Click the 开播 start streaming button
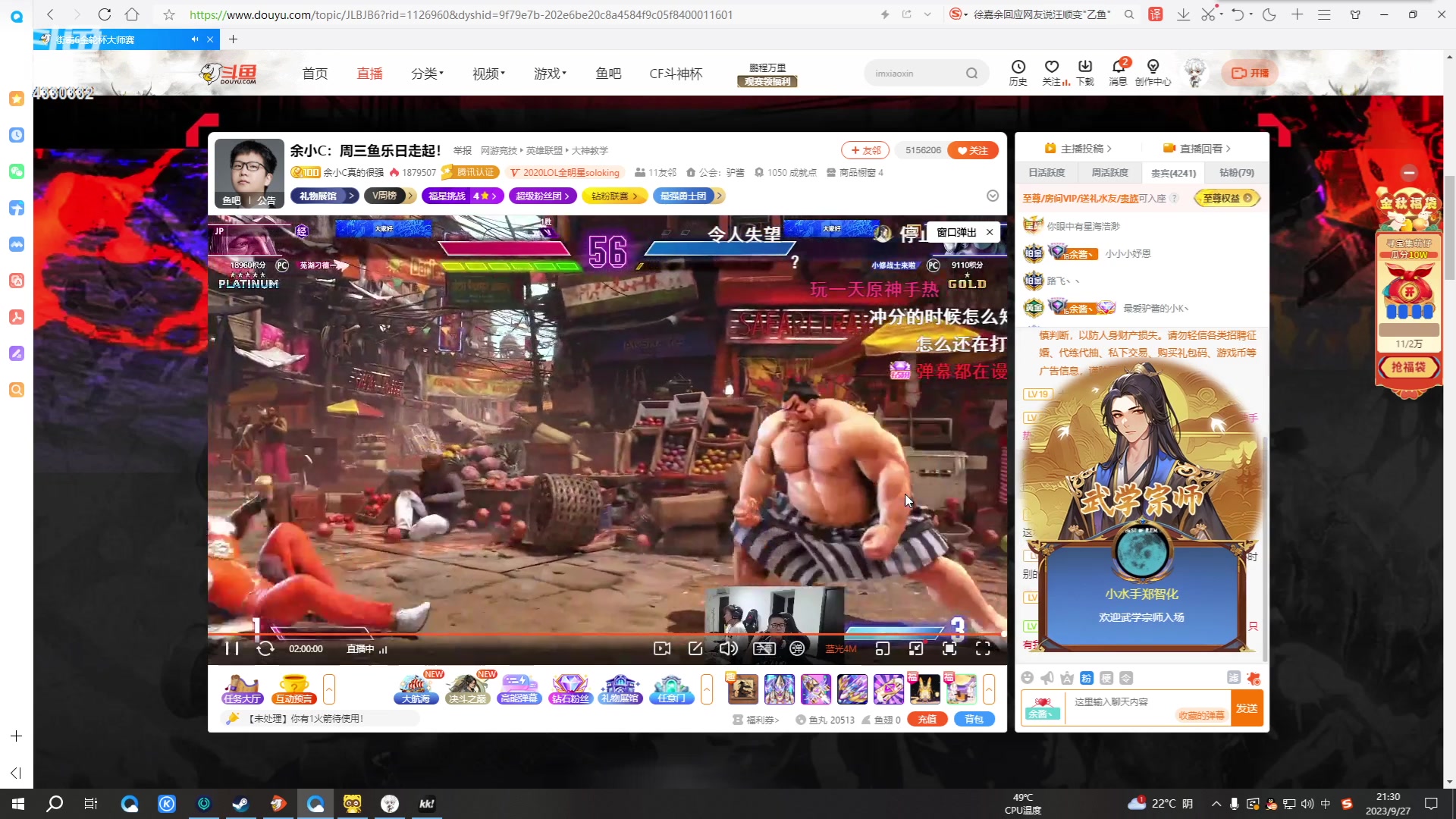 [1250, 73]
